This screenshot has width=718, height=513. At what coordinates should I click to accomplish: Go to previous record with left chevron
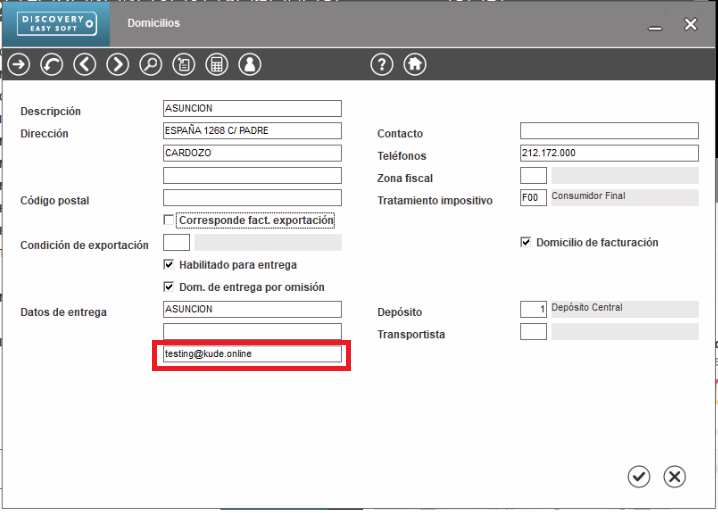point(85,65)
